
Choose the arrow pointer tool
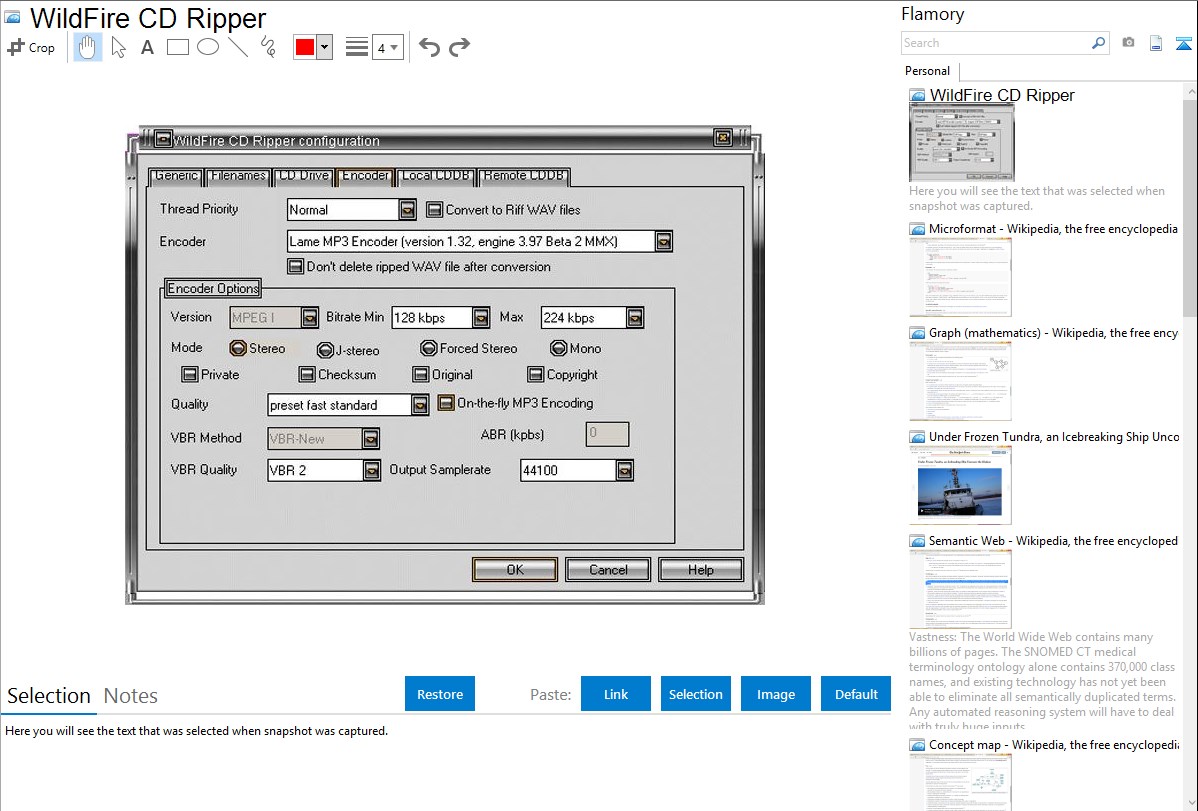click(118, 47)
